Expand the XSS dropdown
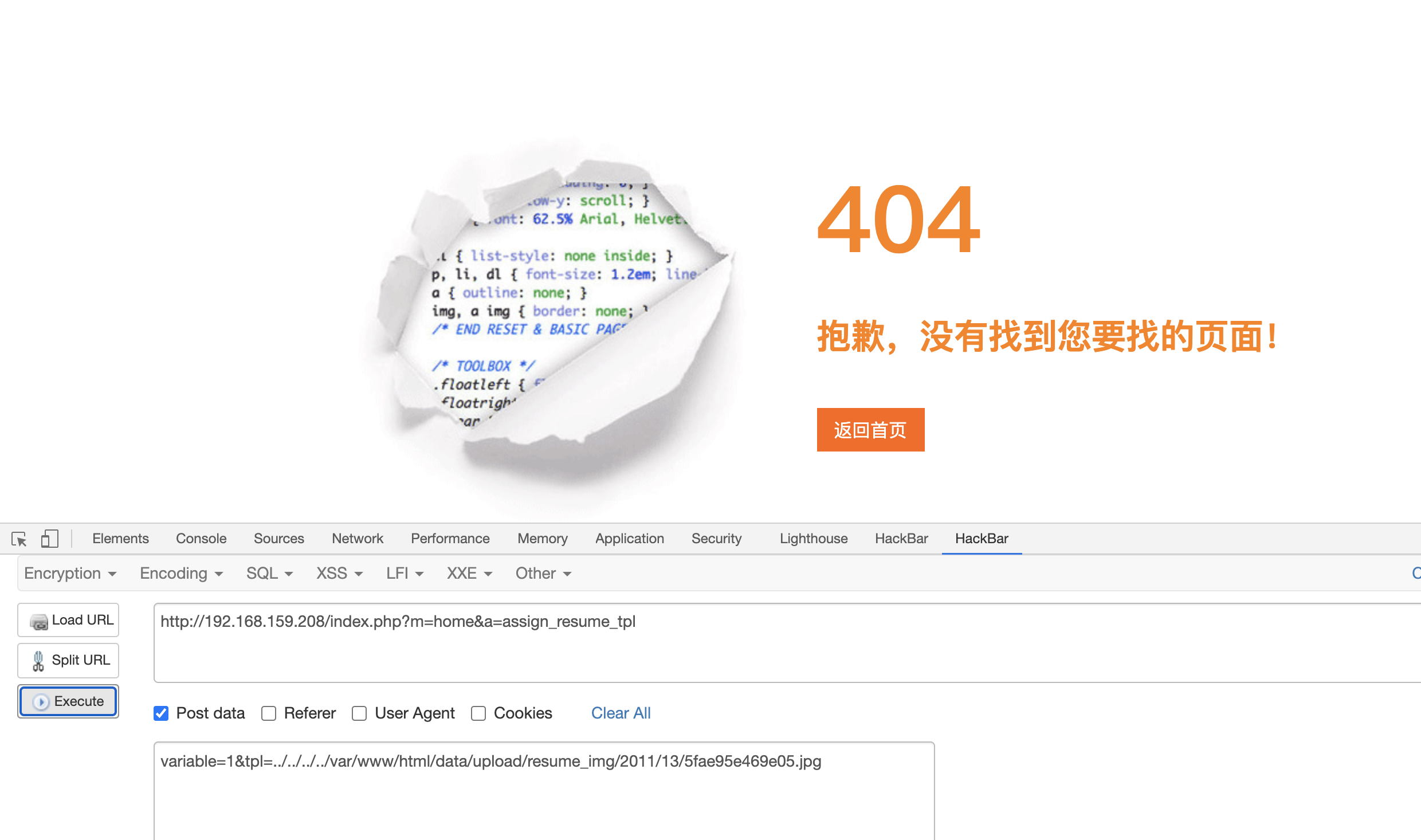Viewport: 1421px width, 840px height. [x=339, y=574]
